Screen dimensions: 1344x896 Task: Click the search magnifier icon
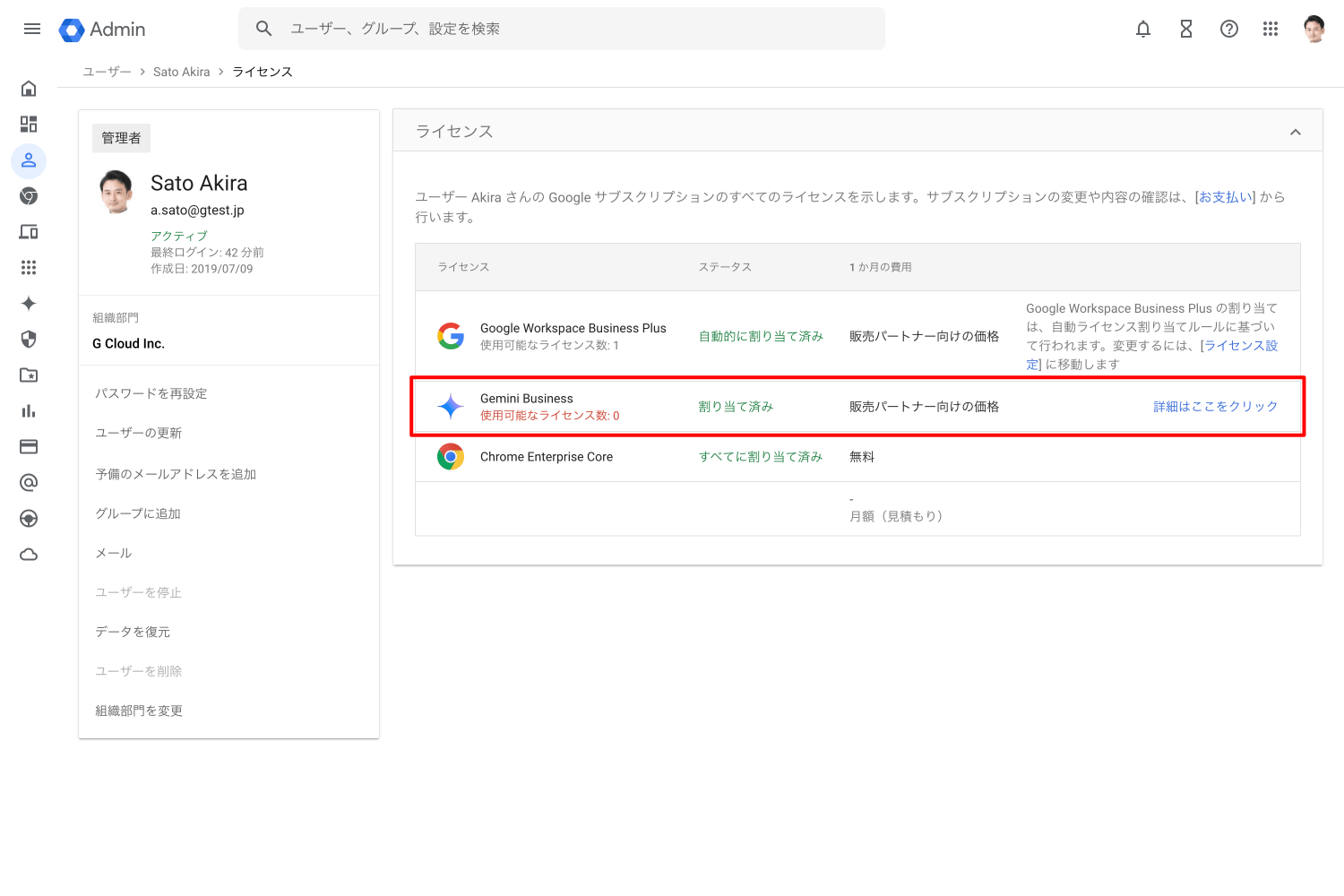(x=263, y=29)
